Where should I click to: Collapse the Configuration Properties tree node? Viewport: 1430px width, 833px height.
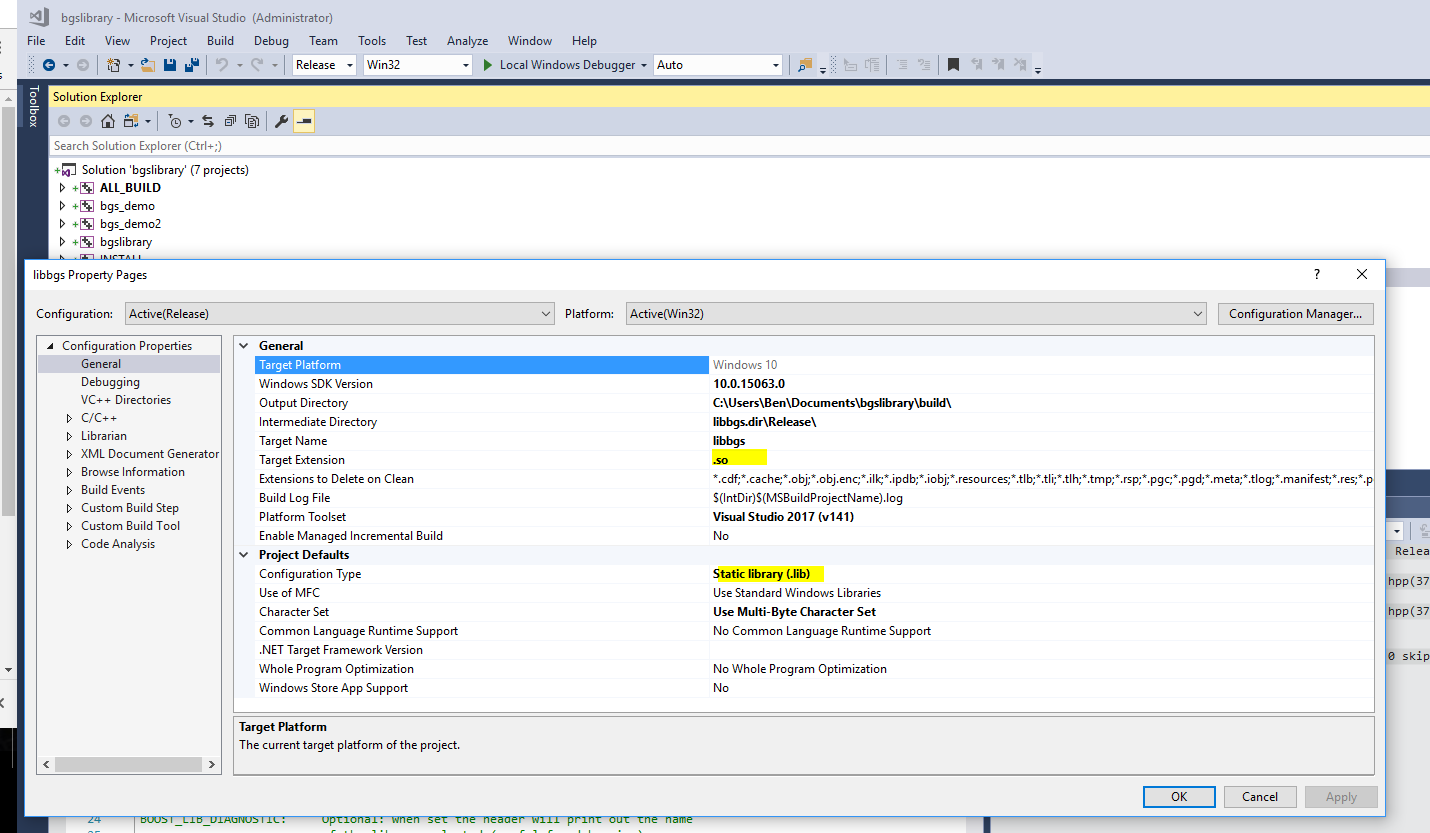[x=50, y=346]
